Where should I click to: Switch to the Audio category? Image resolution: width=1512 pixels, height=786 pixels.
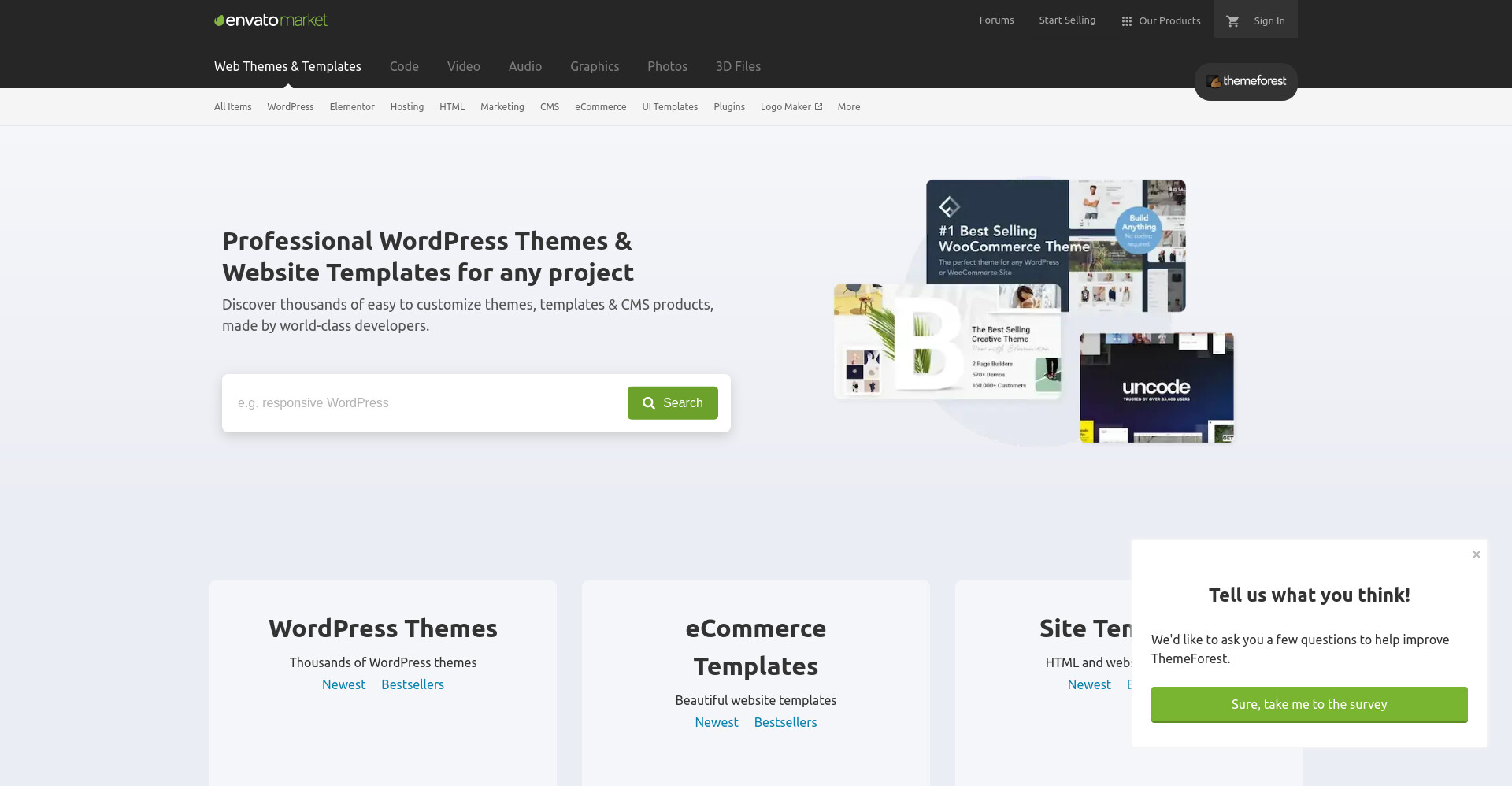525,66
